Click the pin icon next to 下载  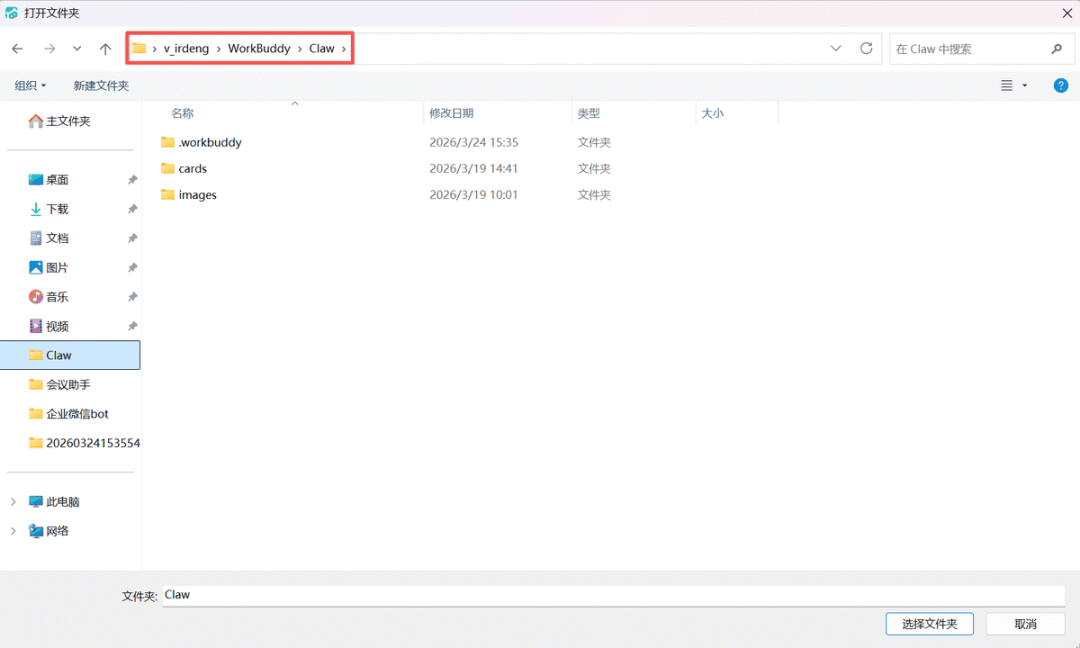(132, 209)
